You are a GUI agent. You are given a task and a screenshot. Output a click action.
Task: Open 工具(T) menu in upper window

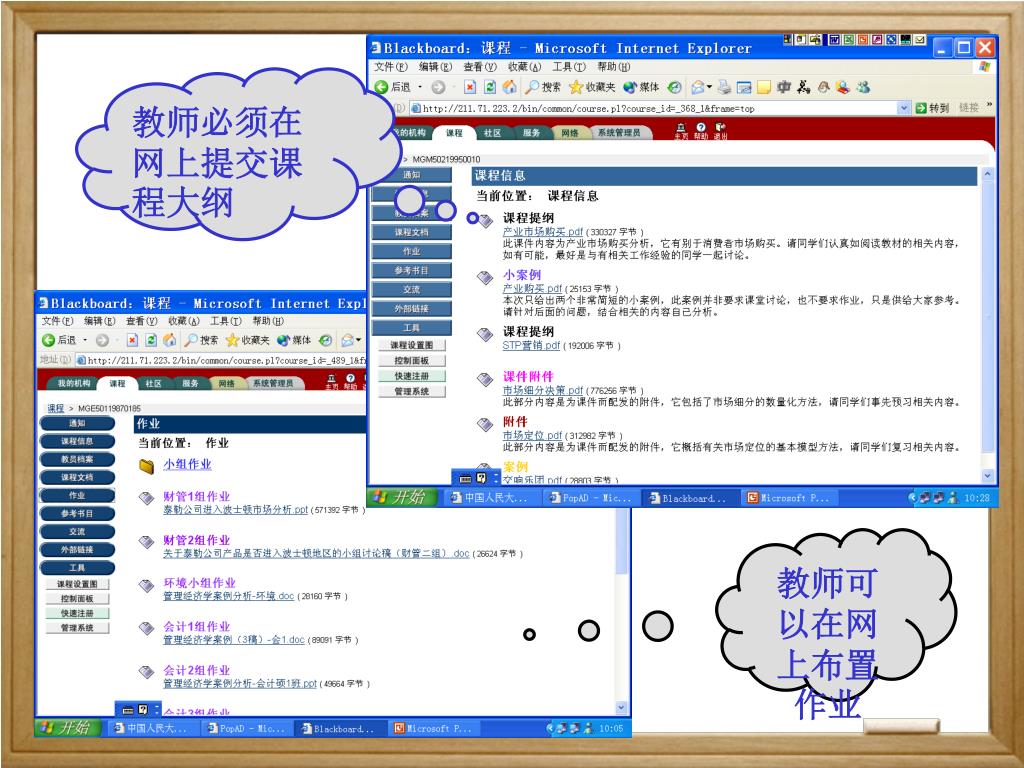tap(569, 67)
